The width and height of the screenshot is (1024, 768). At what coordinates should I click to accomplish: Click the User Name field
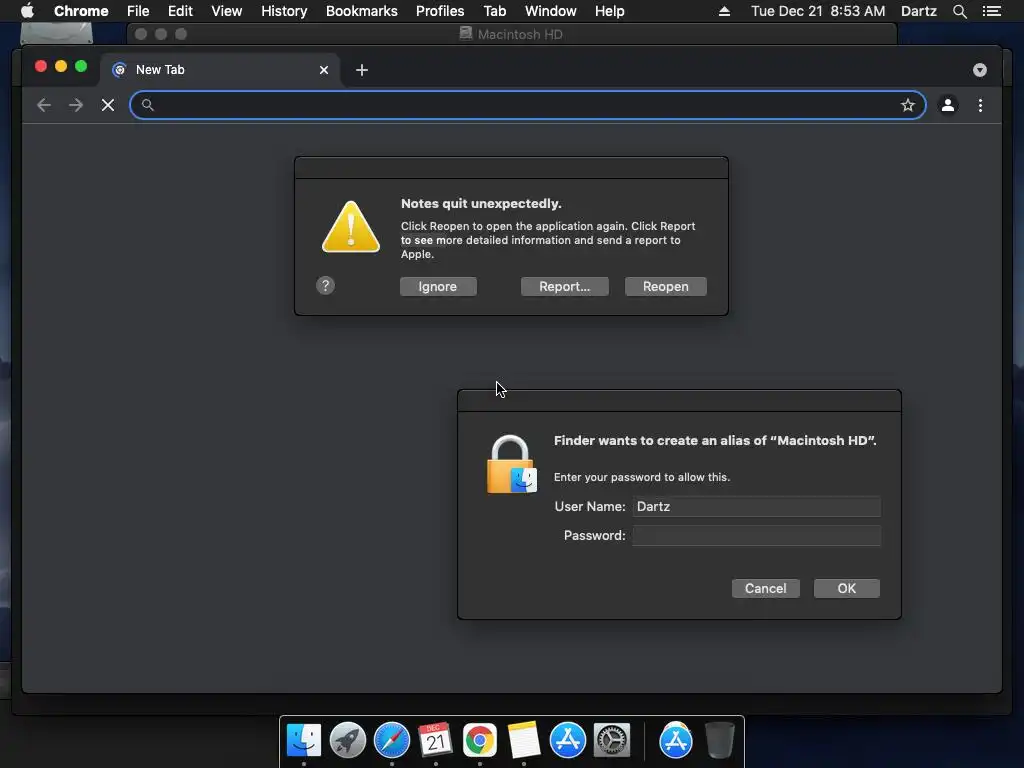pyautogui.click(x=756, y=507)
